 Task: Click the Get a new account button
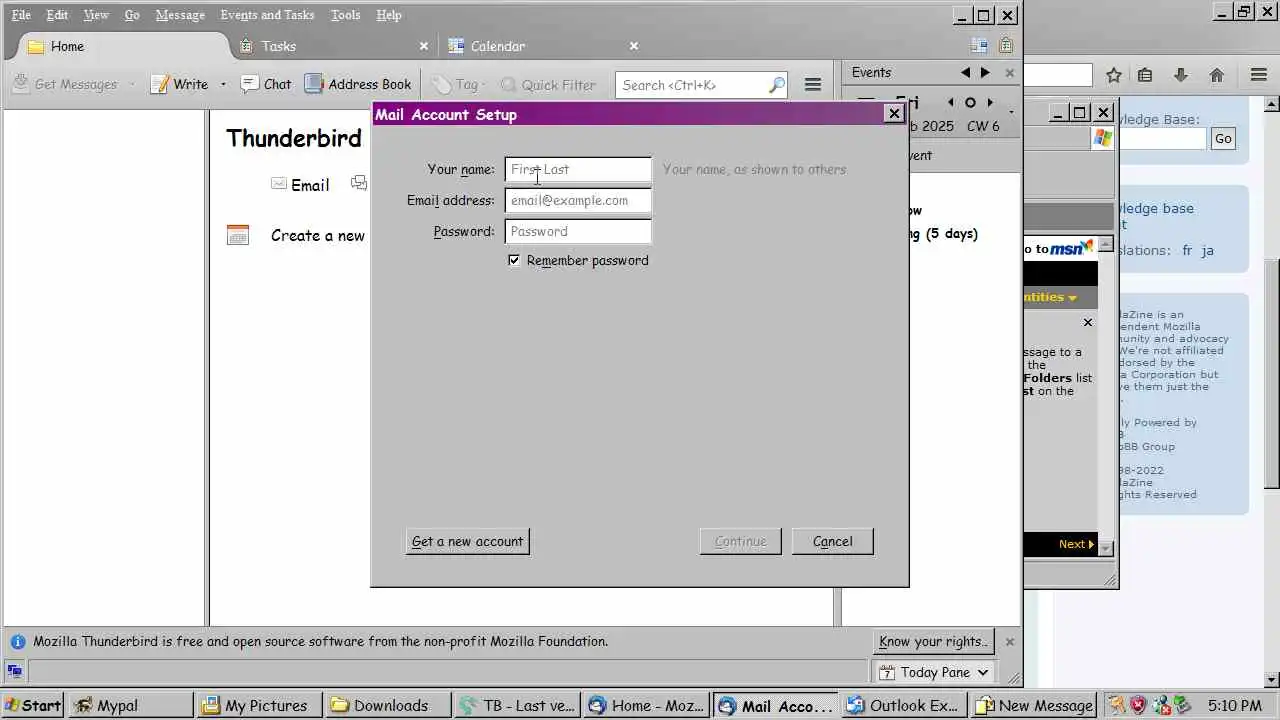coord(467,541)
